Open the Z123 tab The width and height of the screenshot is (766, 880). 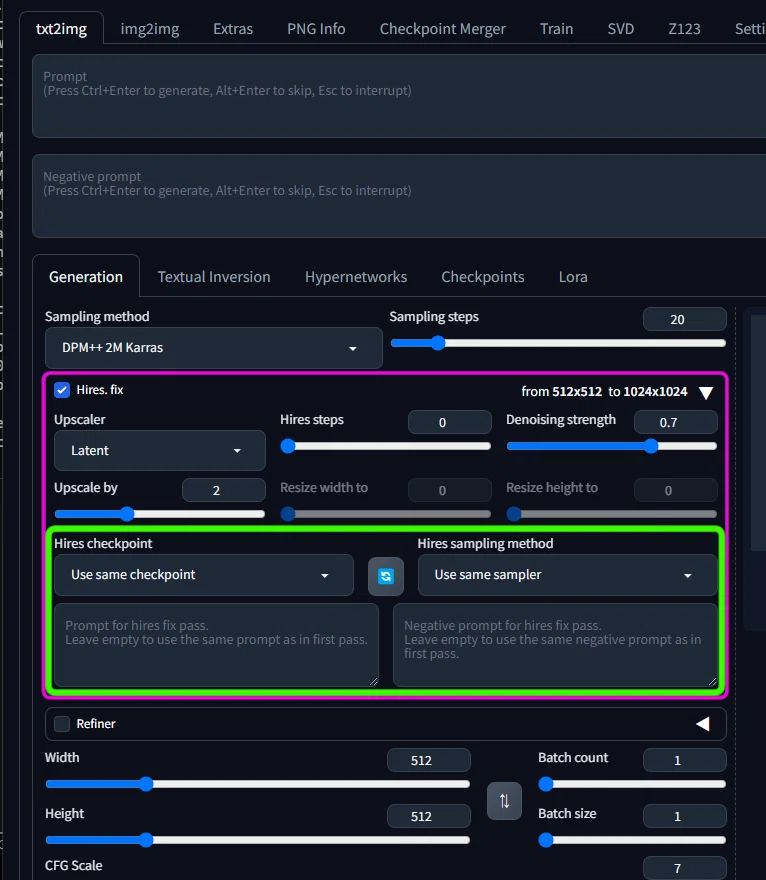tap(684, 29)
